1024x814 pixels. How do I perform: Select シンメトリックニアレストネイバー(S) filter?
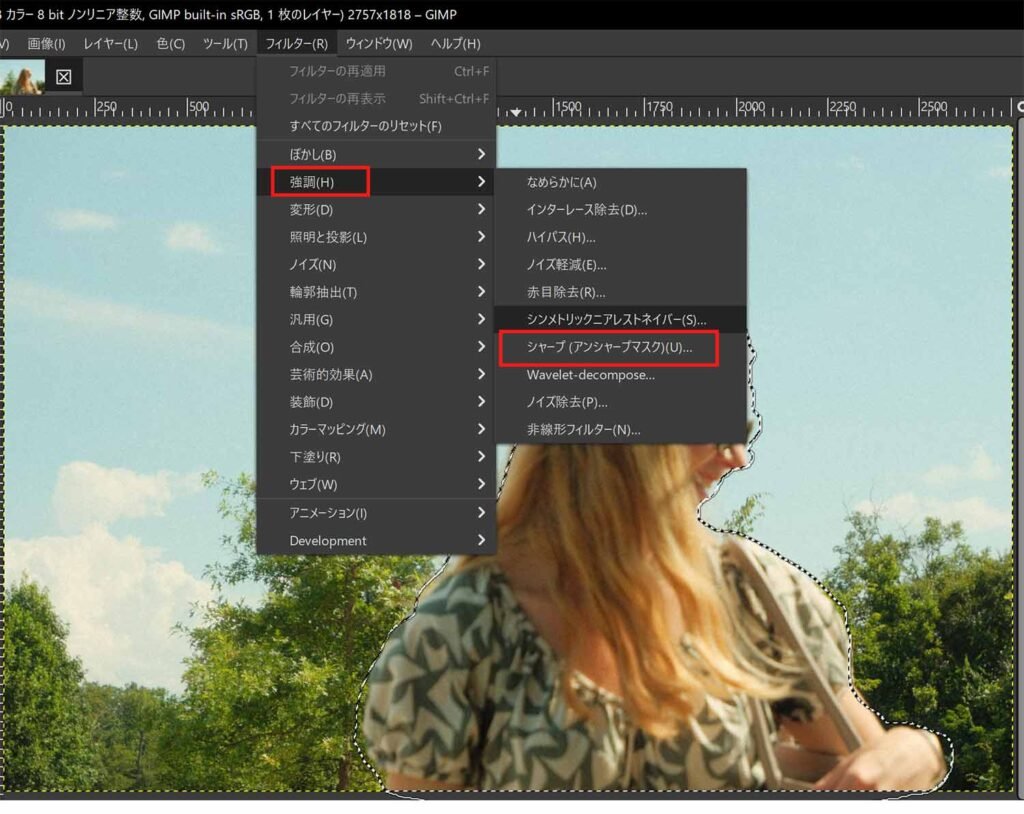(x=616, y=320)
